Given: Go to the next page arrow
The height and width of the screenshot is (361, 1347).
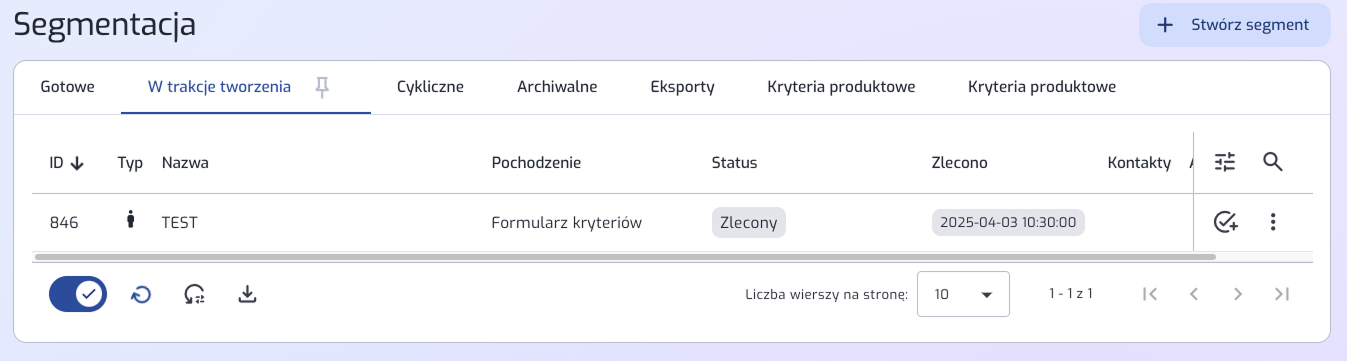Looking at the screenshot, I should click(1237, 294).
